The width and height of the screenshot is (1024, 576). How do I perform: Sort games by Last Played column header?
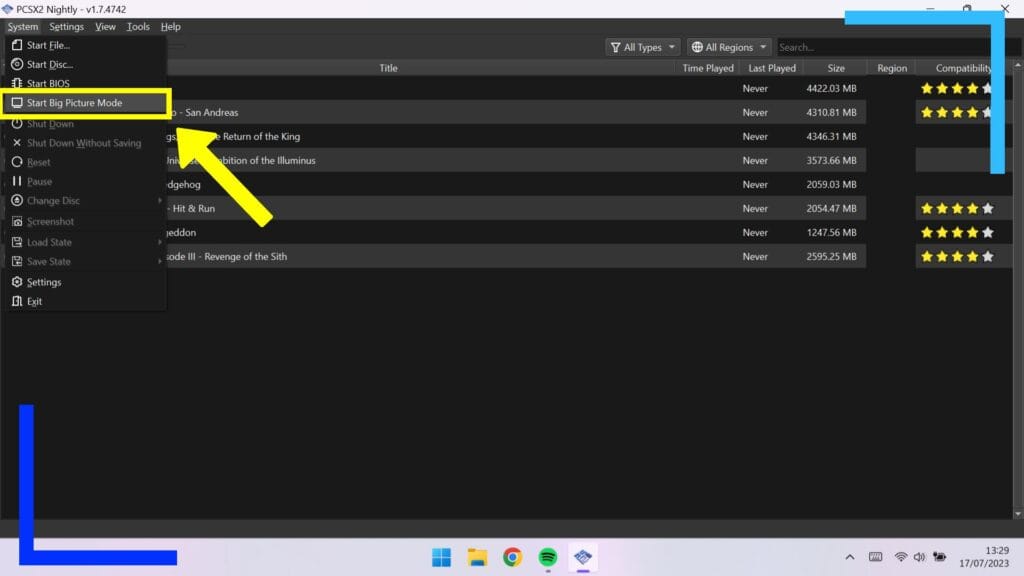772,68
